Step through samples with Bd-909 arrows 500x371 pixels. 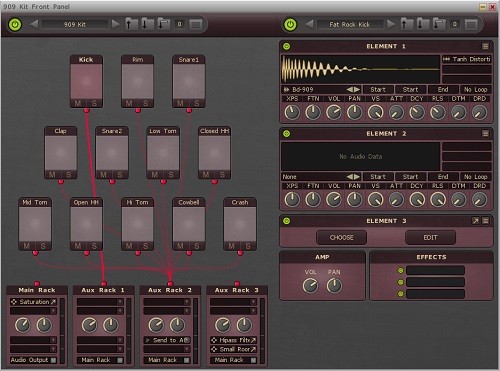pos(353,89)
